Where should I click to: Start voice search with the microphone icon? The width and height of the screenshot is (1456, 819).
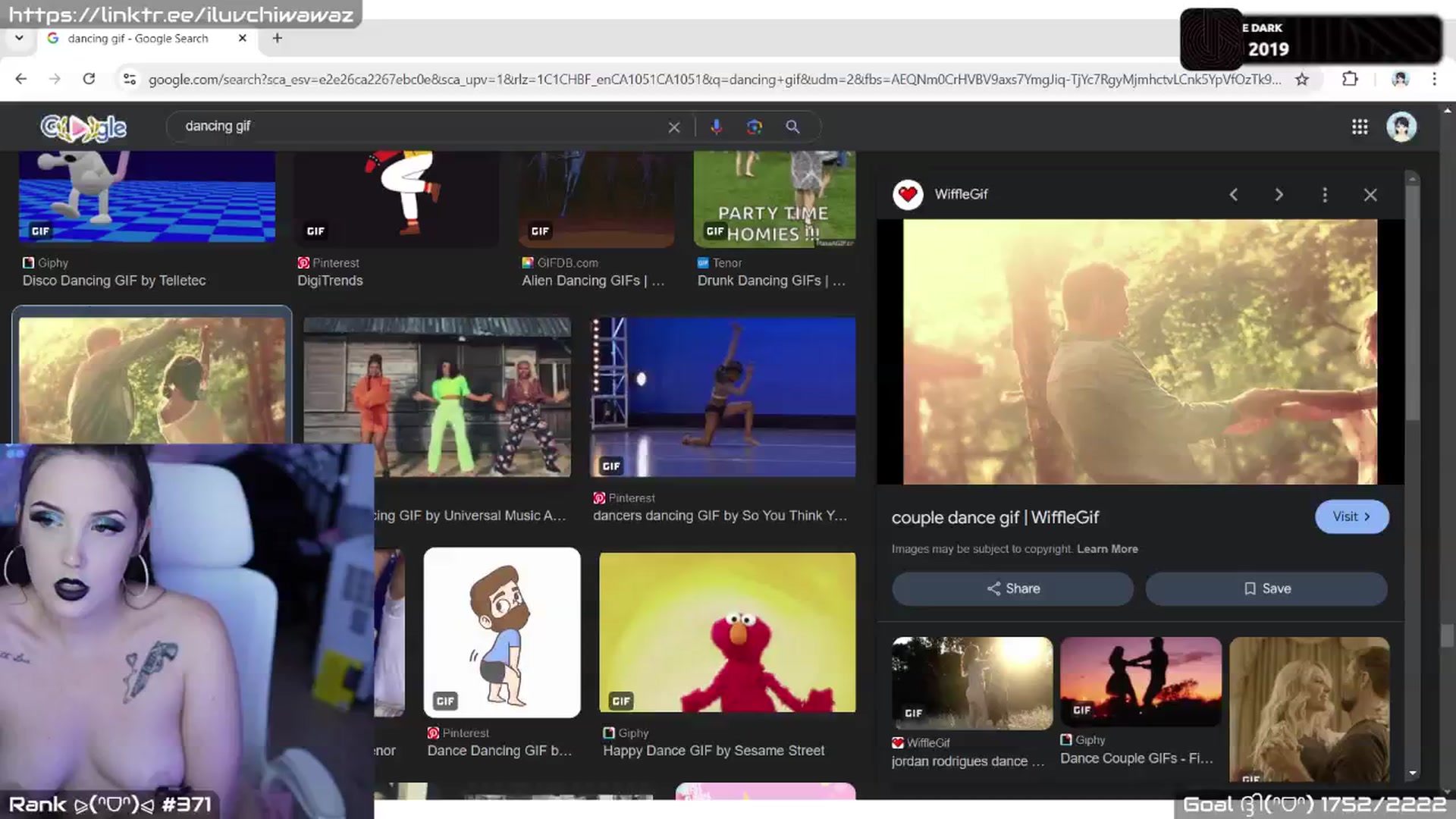pos(716,127)
